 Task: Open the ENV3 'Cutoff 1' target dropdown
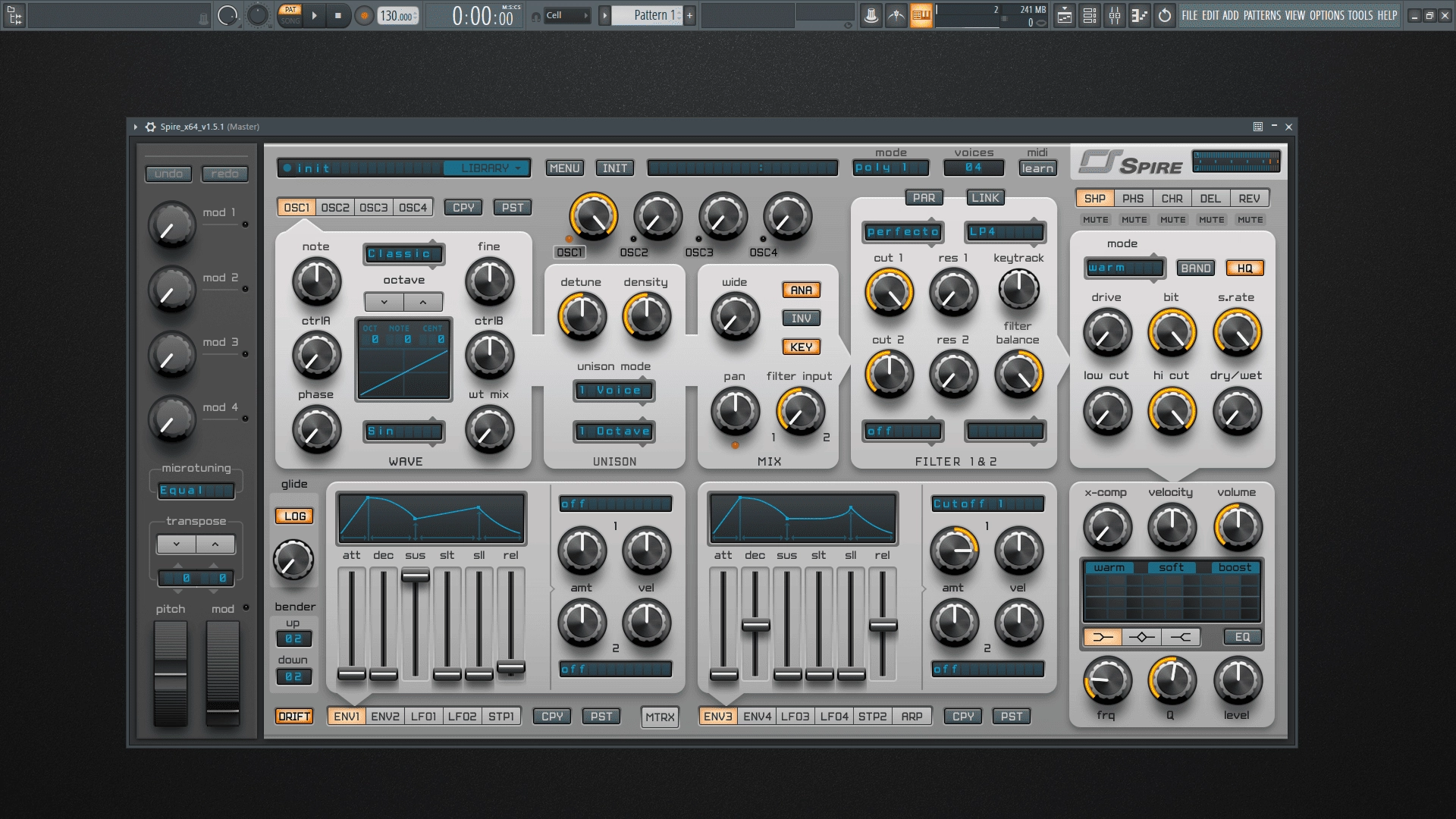pos(988,504)
